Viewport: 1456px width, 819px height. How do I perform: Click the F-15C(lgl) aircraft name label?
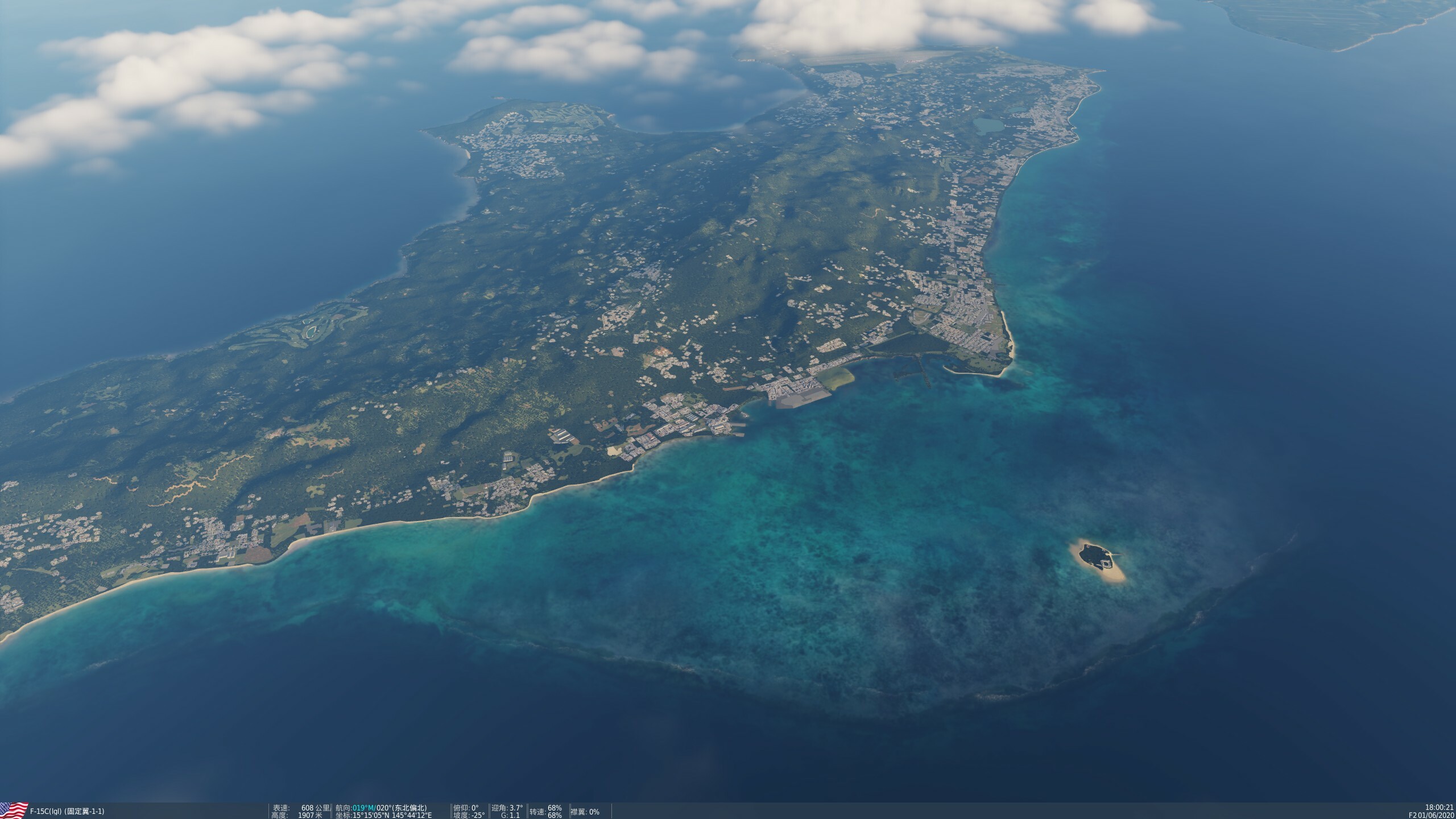point(67,811)
